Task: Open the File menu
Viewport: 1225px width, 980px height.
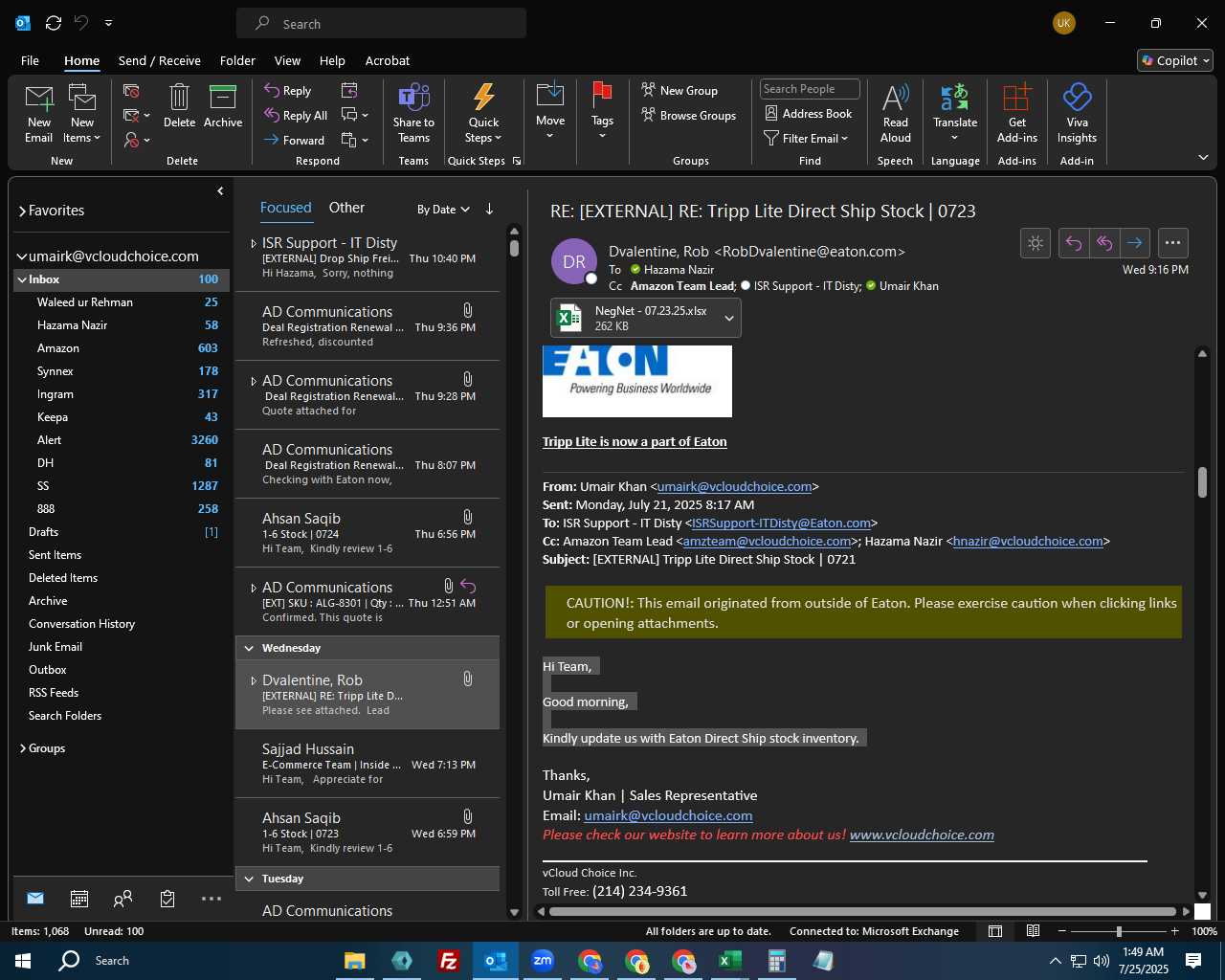Action: pyautogui.click(x=30, y=60)
